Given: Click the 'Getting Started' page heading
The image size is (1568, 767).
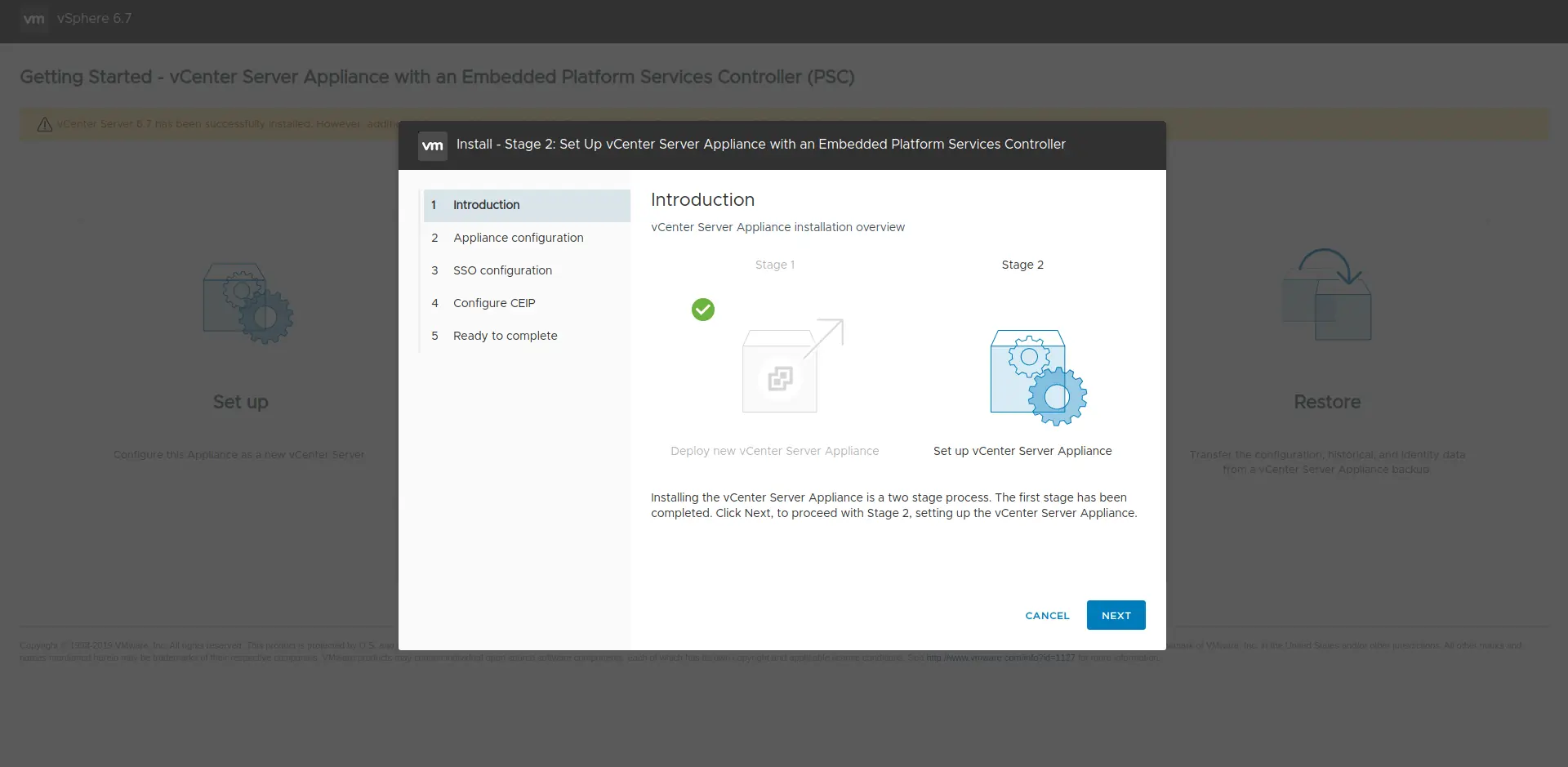Looking at the screenshot, I should point(437,77).
